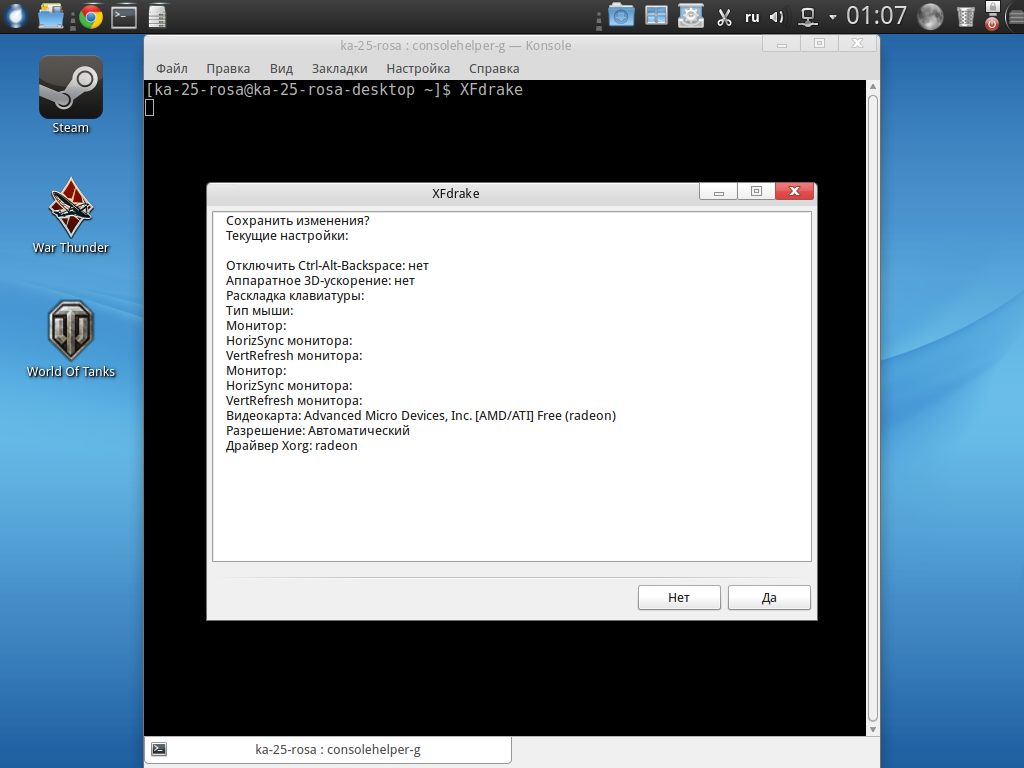Click the Konsole scrollbar up arrow
Image resolution: width=1024 pixels, height=768 pixels.
coord(873,86)
